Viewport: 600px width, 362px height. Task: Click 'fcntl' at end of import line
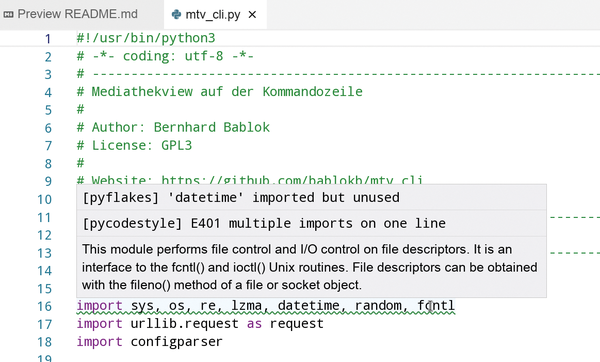436,306
